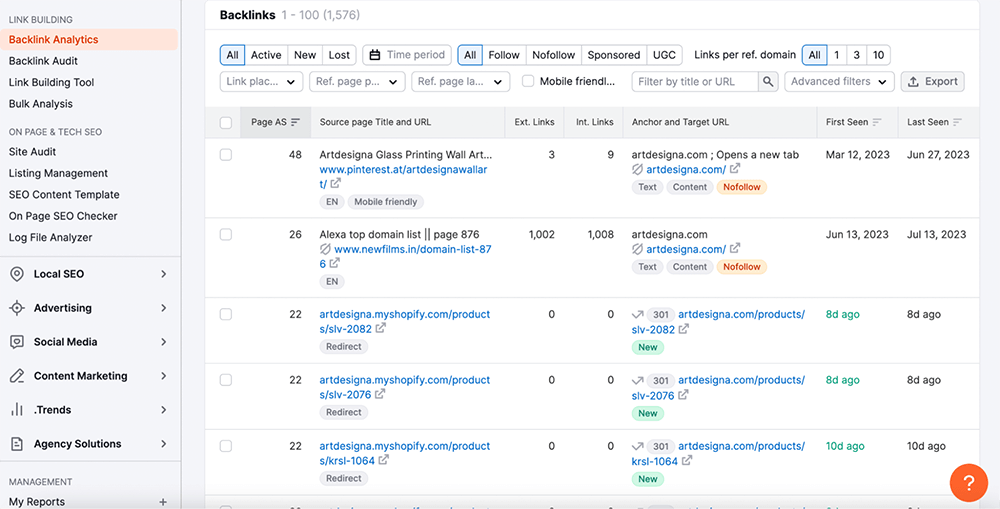Click the Filter by title or URL field

point(695,82)
